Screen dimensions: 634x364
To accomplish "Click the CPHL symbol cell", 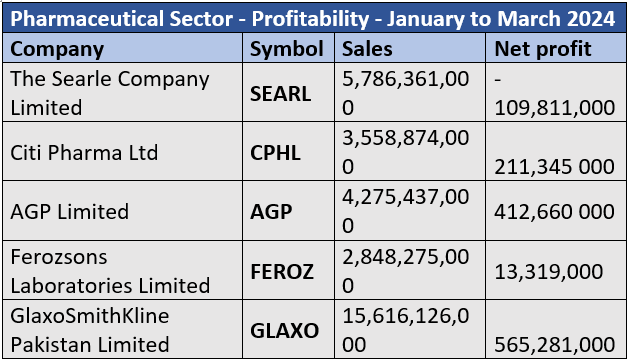I will (288, 152).
